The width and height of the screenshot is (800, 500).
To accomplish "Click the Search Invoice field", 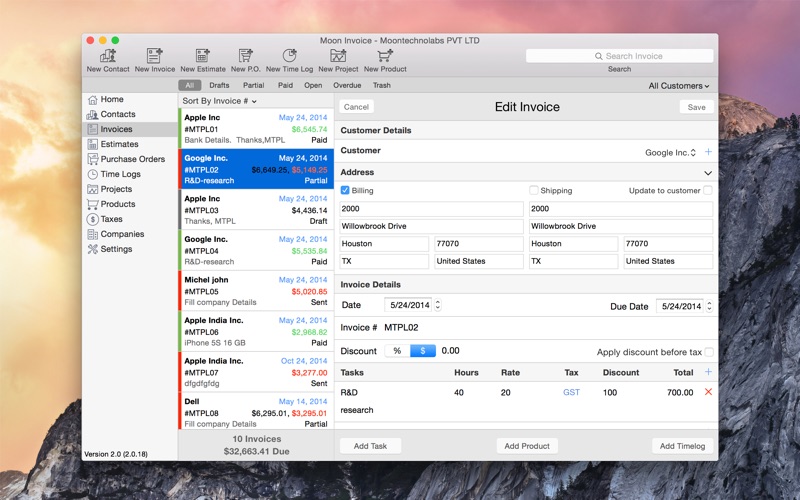I will click(x=619, y=56).
